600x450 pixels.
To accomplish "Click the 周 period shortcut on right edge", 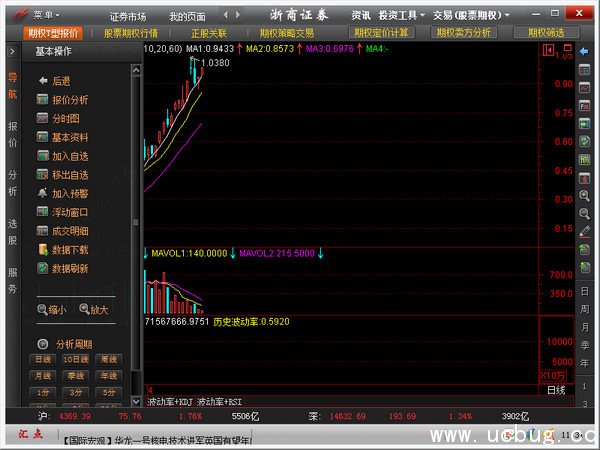I will click(584, 309).
